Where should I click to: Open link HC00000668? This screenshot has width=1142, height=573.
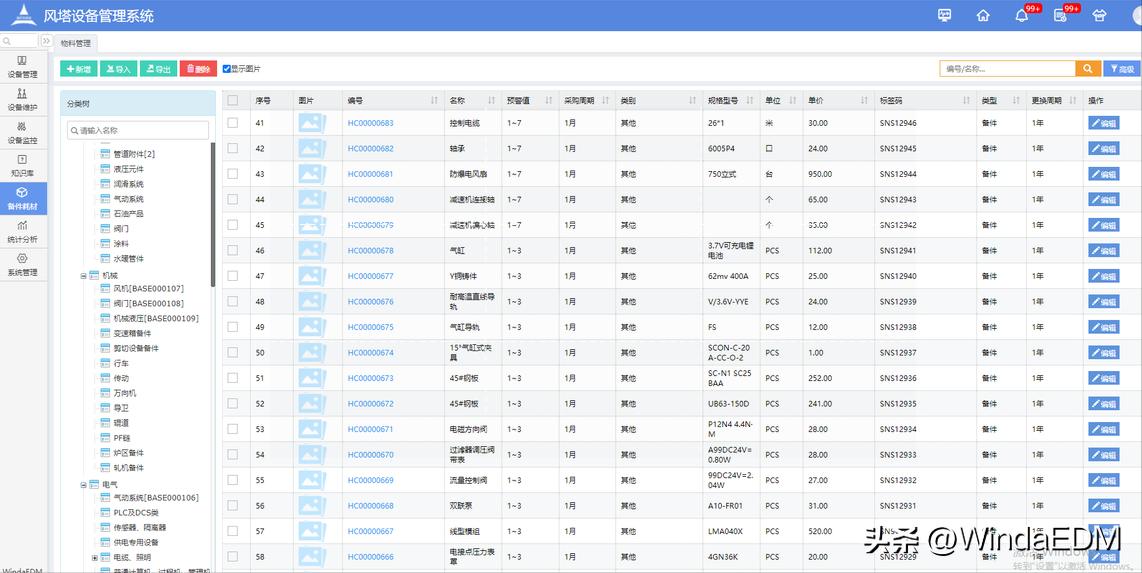click(371, 505)
